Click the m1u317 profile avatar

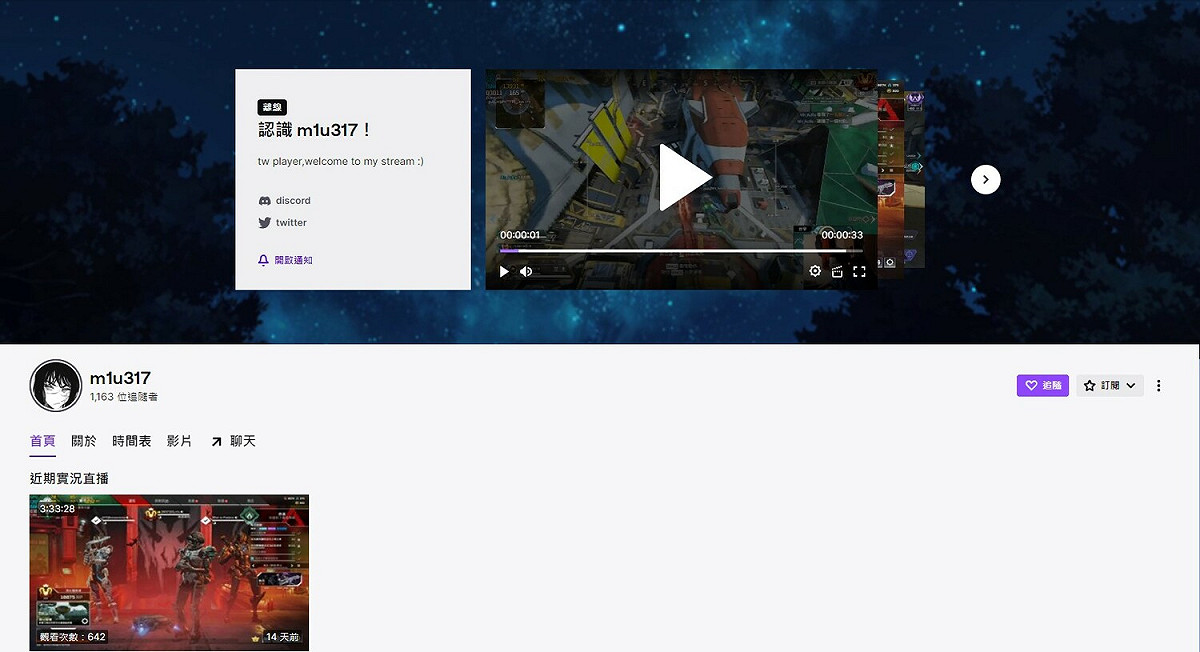pos(56,386)
